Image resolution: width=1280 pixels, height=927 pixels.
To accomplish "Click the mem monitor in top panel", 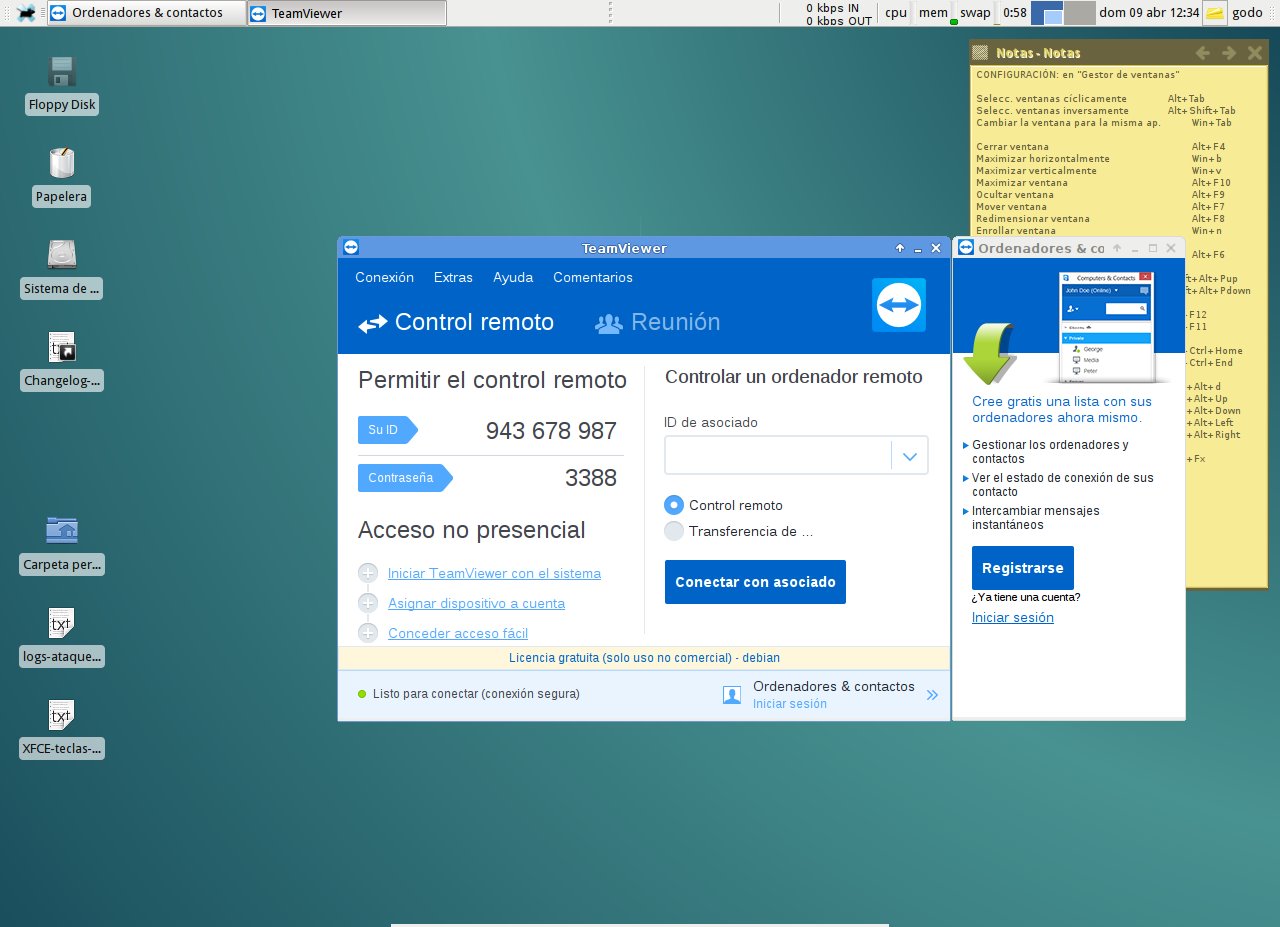I will click(x=933, y=13).
